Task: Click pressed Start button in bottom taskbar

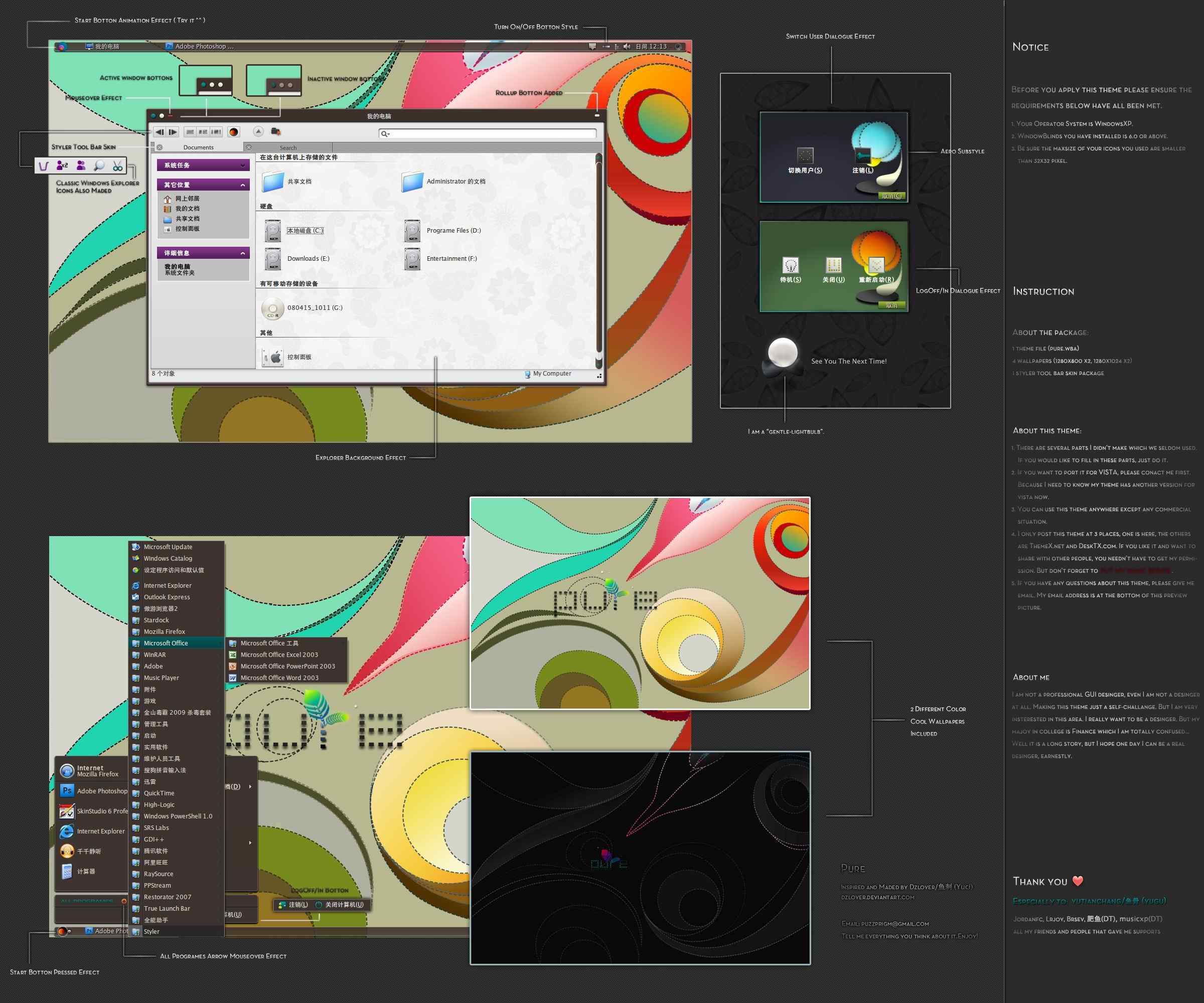Action: click(63, 931)
